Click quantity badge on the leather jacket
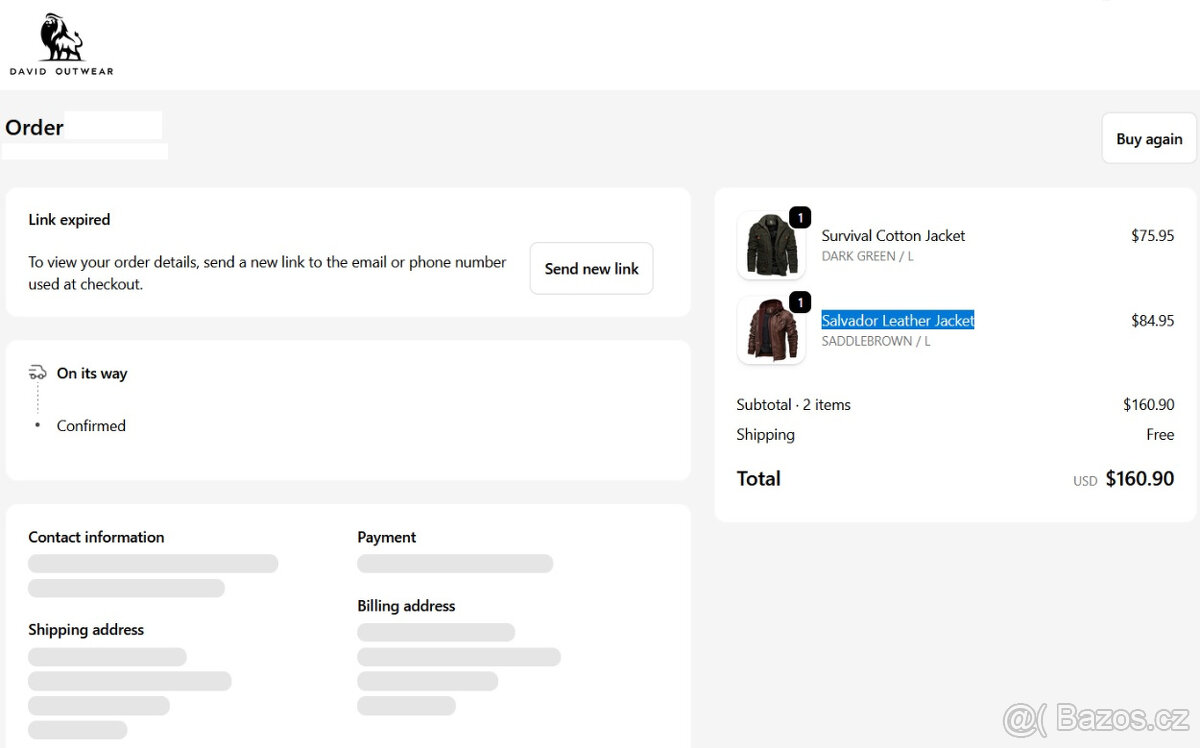The width and height of the screenshot is (1200, 748). tap(800, 302)
